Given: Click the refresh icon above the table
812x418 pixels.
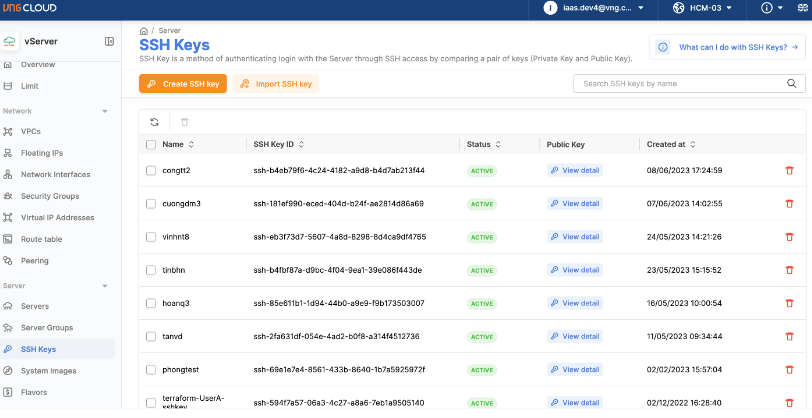Looking at the screenshot, I should [x=154, y=122].
